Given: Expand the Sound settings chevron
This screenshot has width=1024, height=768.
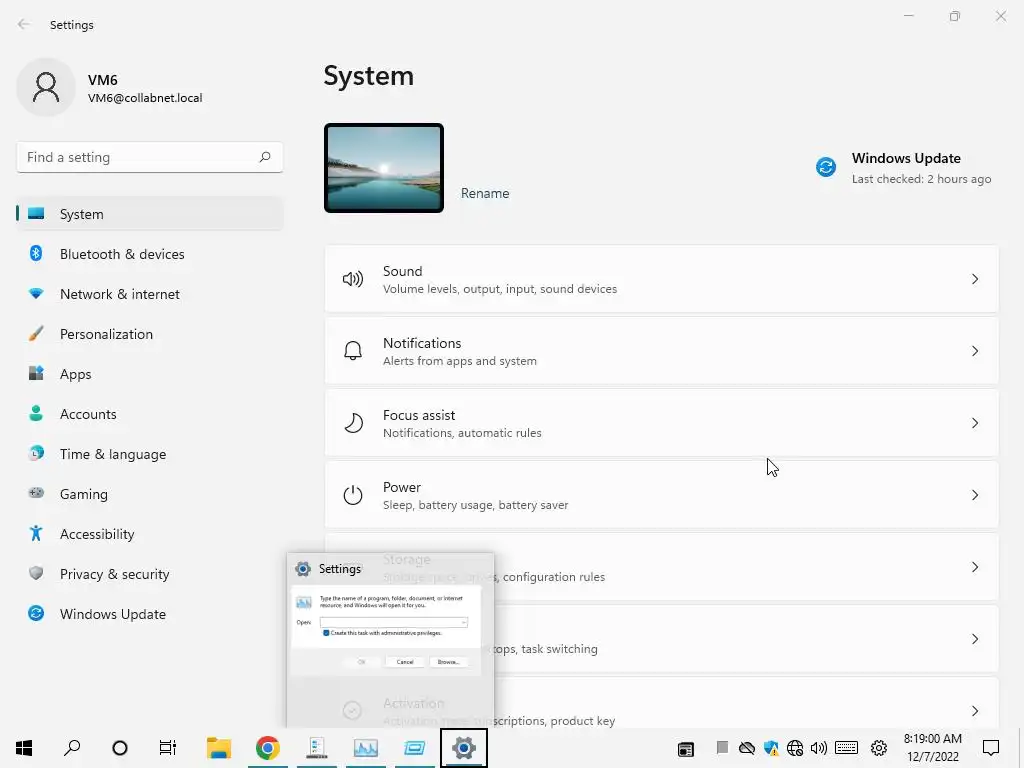Looking at the screenshot, I should click(x=974, y=280).
